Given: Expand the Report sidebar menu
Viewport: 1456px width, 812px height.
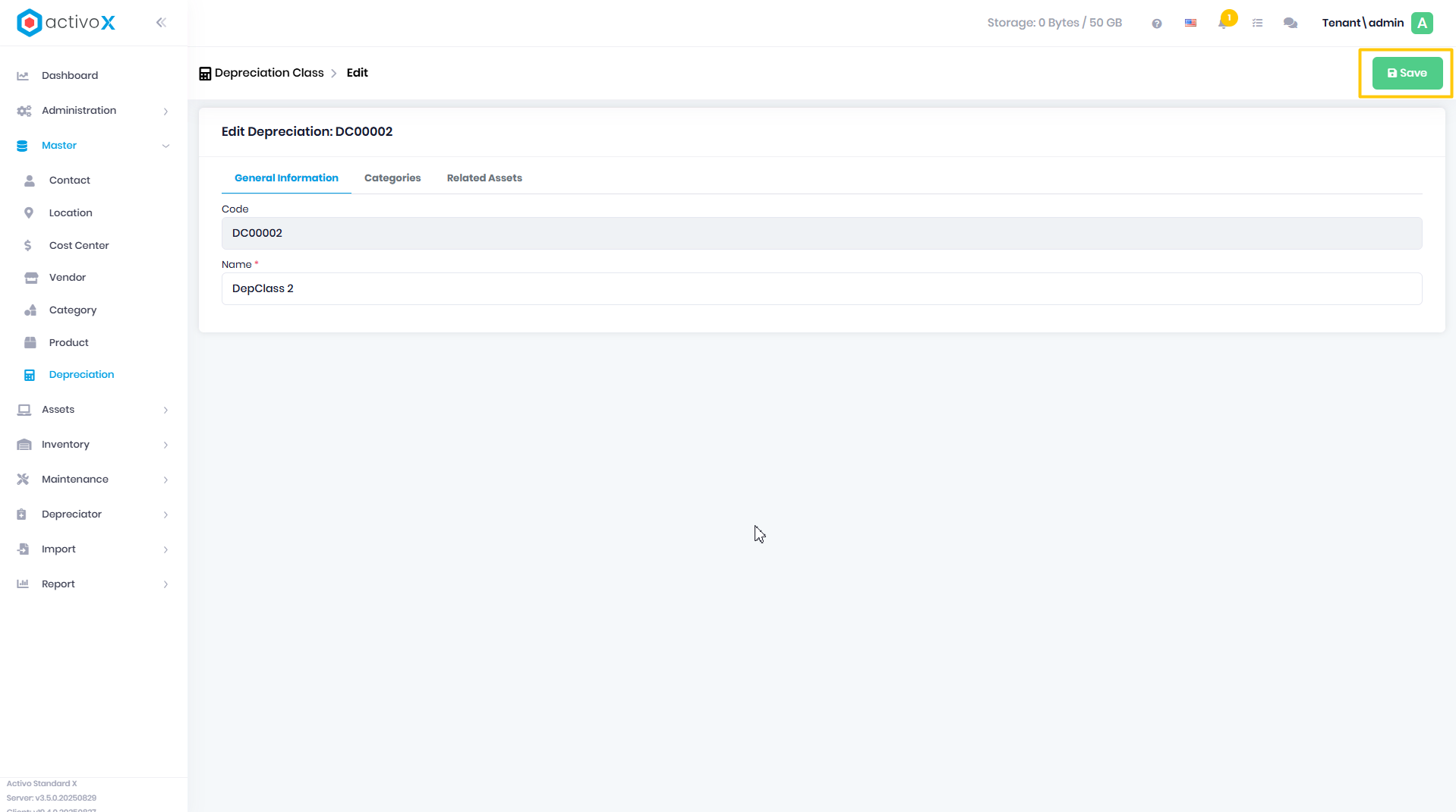Looking at the screenshot, I should coord(93,584).
